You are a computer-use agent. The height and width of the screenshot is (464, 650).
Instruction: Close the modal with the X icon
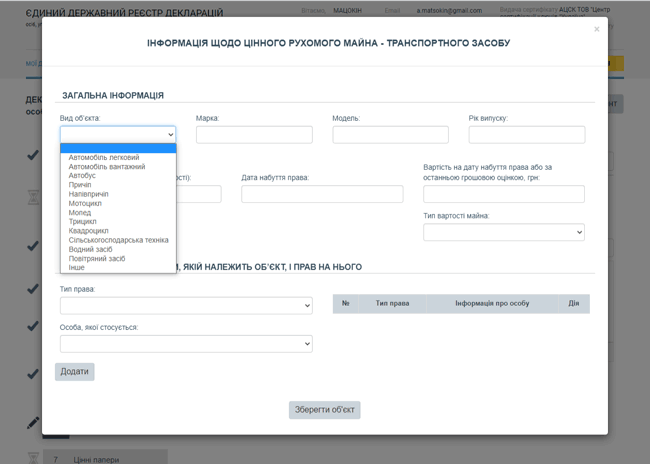pyautogui.click(x=597, y=30)
